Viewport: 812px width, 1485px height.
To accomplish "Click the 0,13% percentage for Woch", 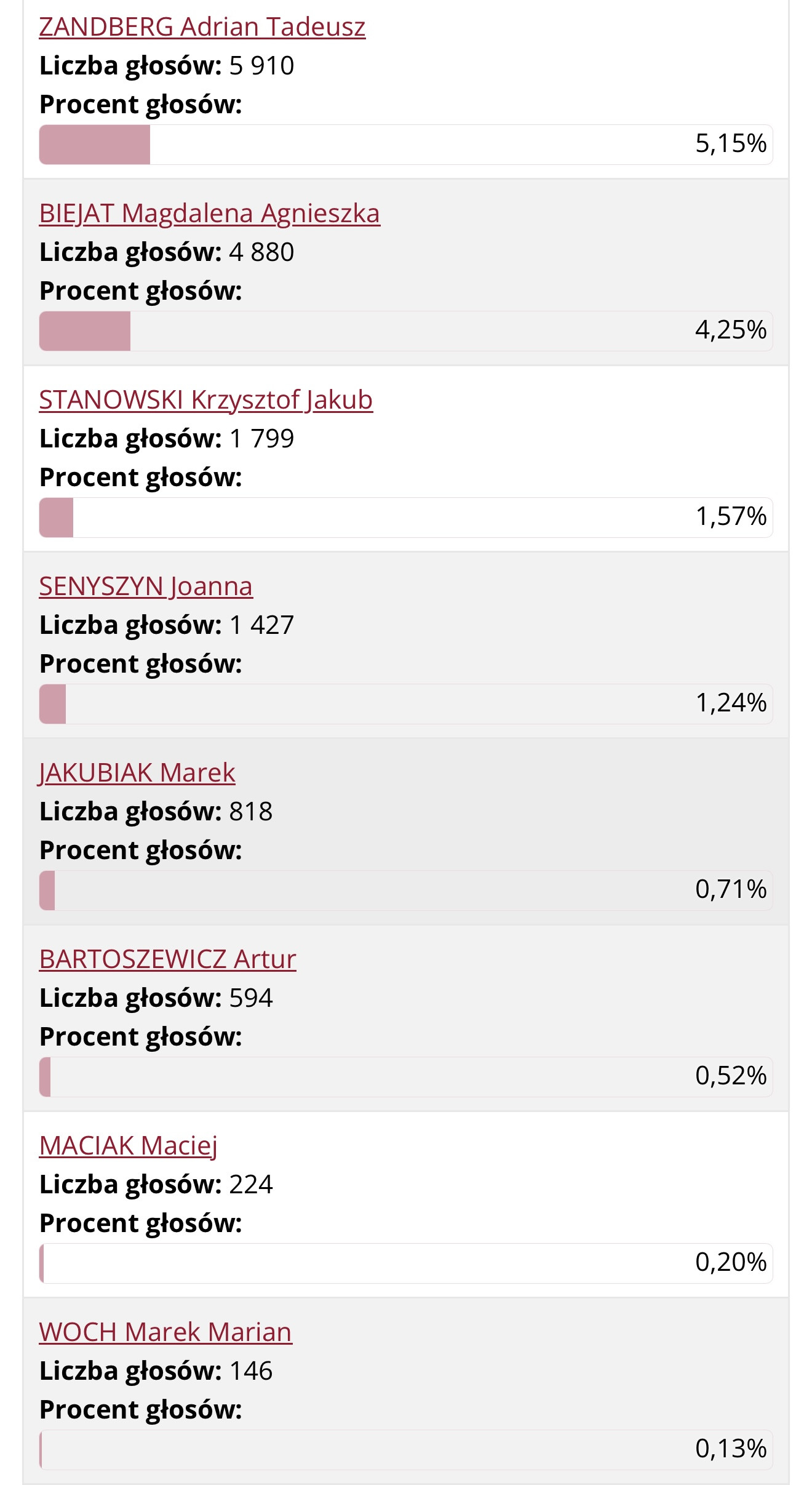I will click(731, 1449).
